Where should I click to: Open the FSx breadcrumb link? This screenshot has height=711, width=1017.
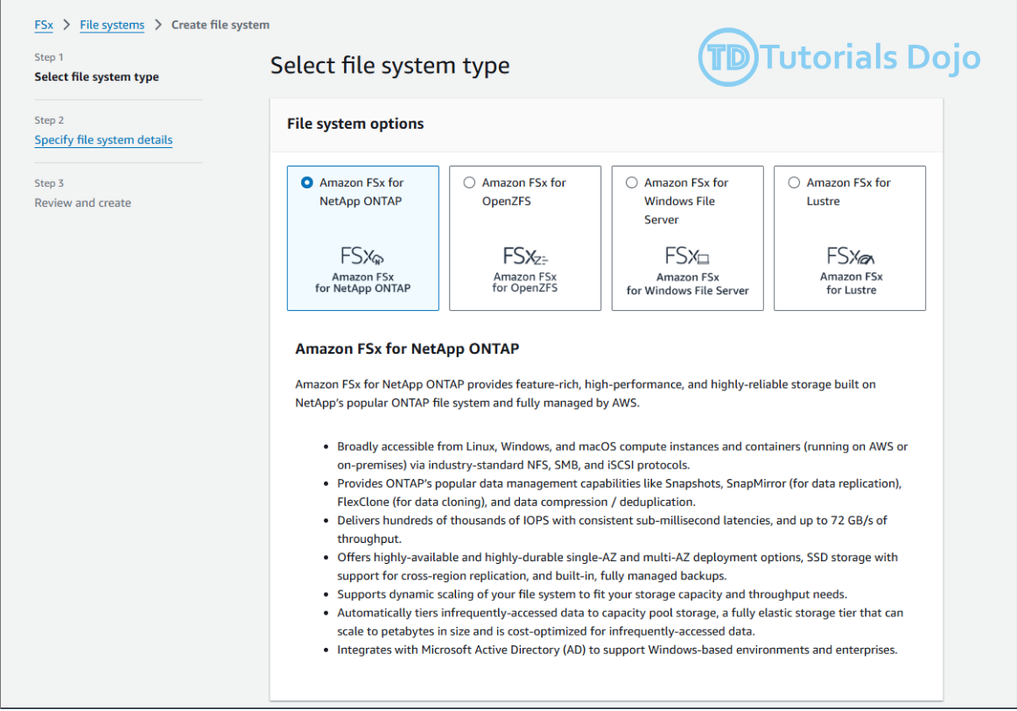tap(43, 25)
